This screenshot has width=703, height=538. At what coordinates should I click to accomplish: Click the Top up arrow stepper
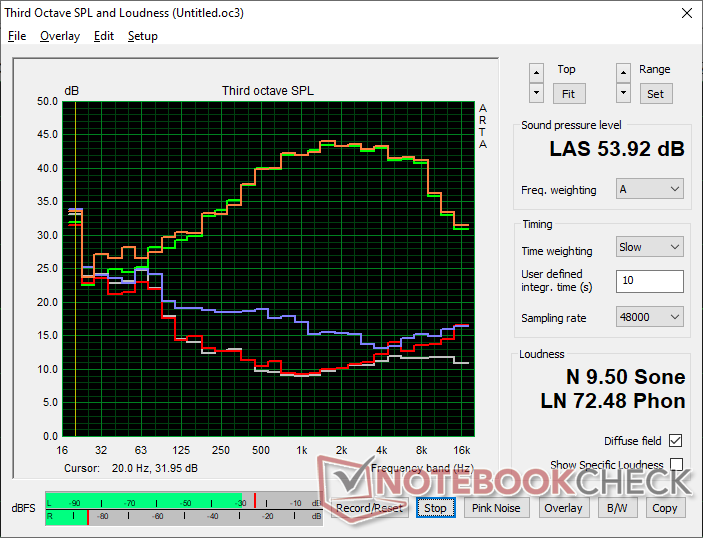(x=537, y=72)
